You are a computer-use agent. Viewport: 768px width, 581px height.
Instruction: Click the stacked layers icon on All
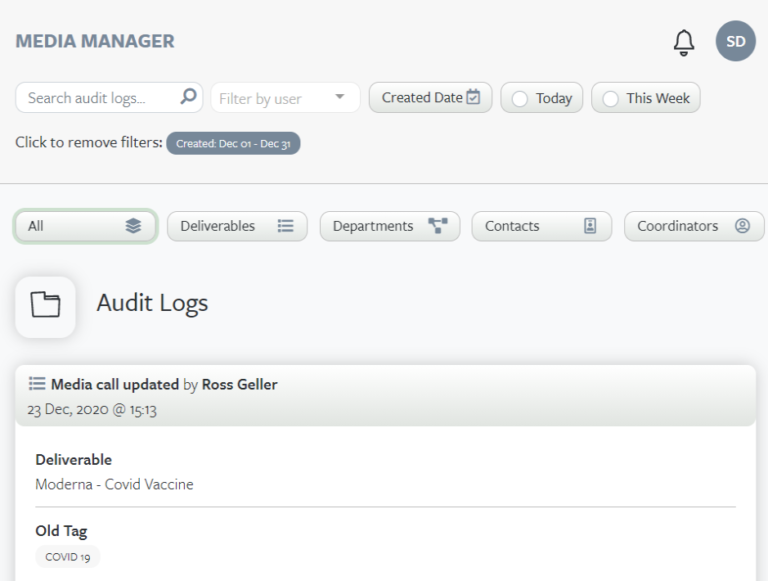[x=133, y=226]
